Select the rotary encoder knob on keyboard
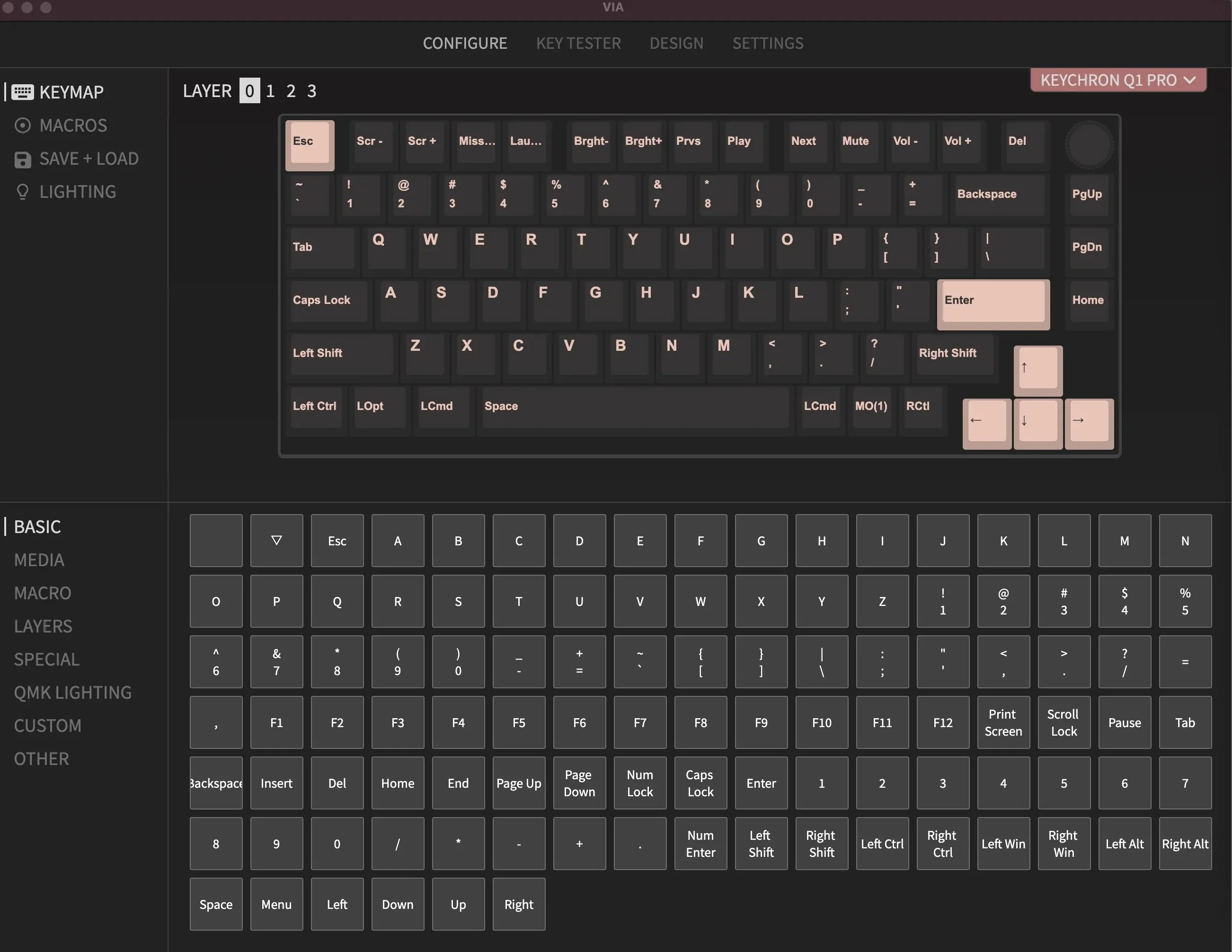The width and height of the screenshot is (1232, 952). (x=1089, y=144)
